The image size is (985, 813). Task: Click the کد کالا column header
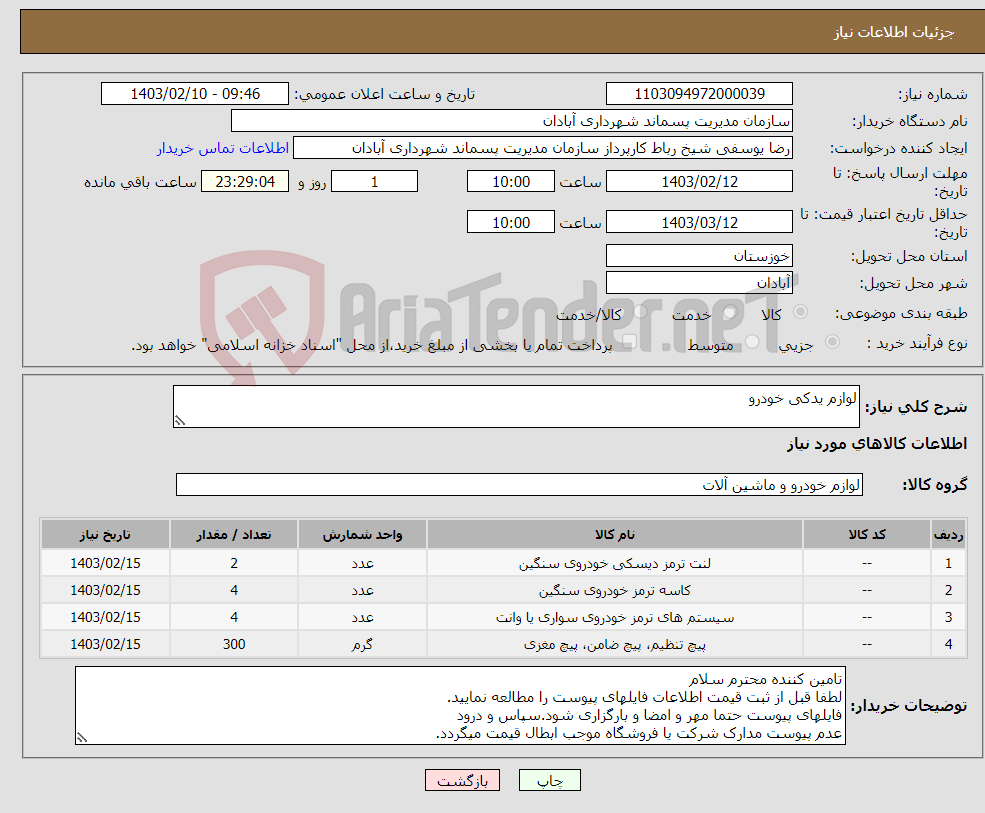(x=867, y=534)
